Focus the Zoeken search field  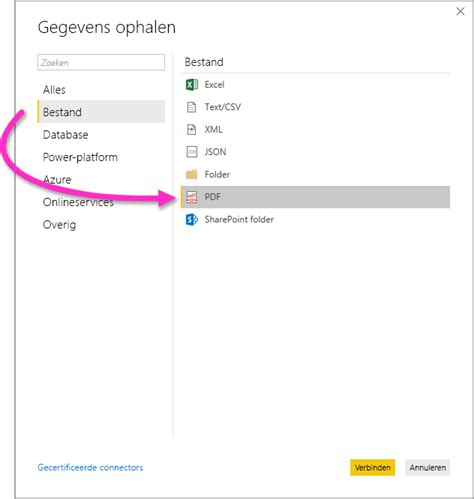coord(101,63)
